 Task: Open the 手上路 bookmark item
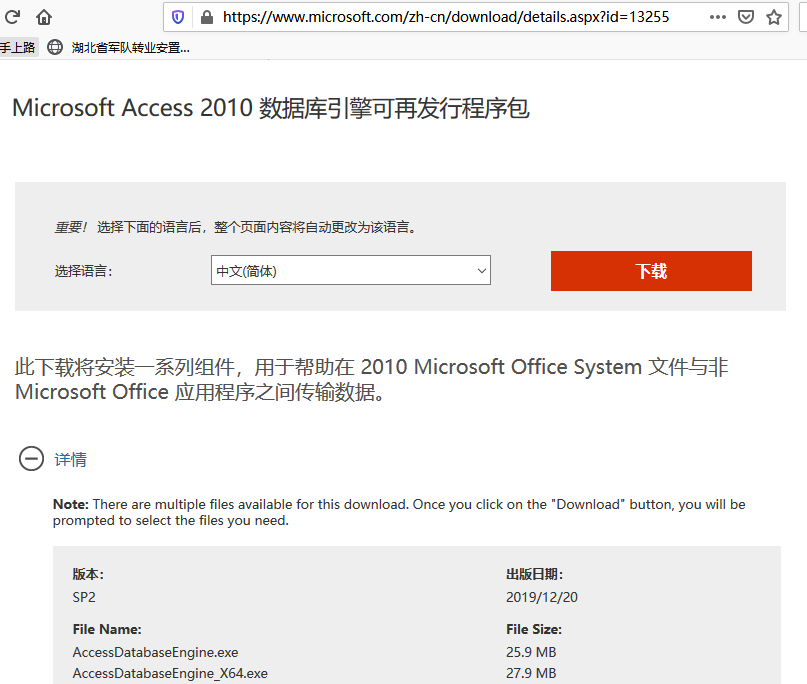point(17,47)
